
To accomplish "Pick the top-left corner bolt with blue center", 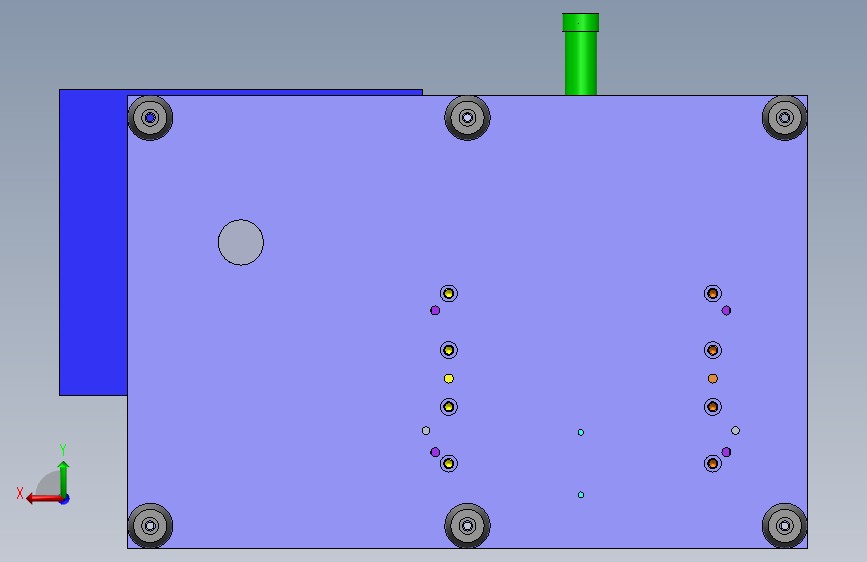I will pos(150,118).
